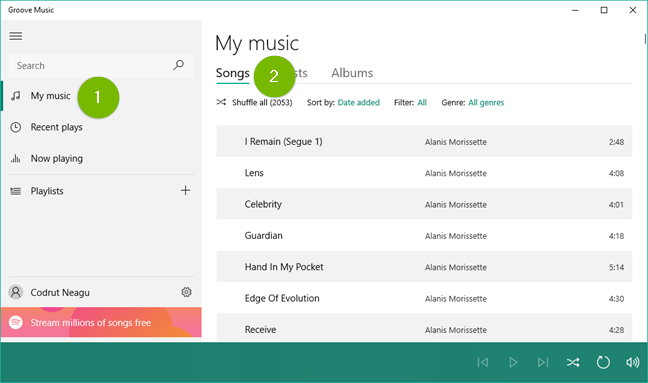The height and width of the screenshot is (383, 648).
Task: Click Stream millions of songs free banner
Action: point(101,322)
